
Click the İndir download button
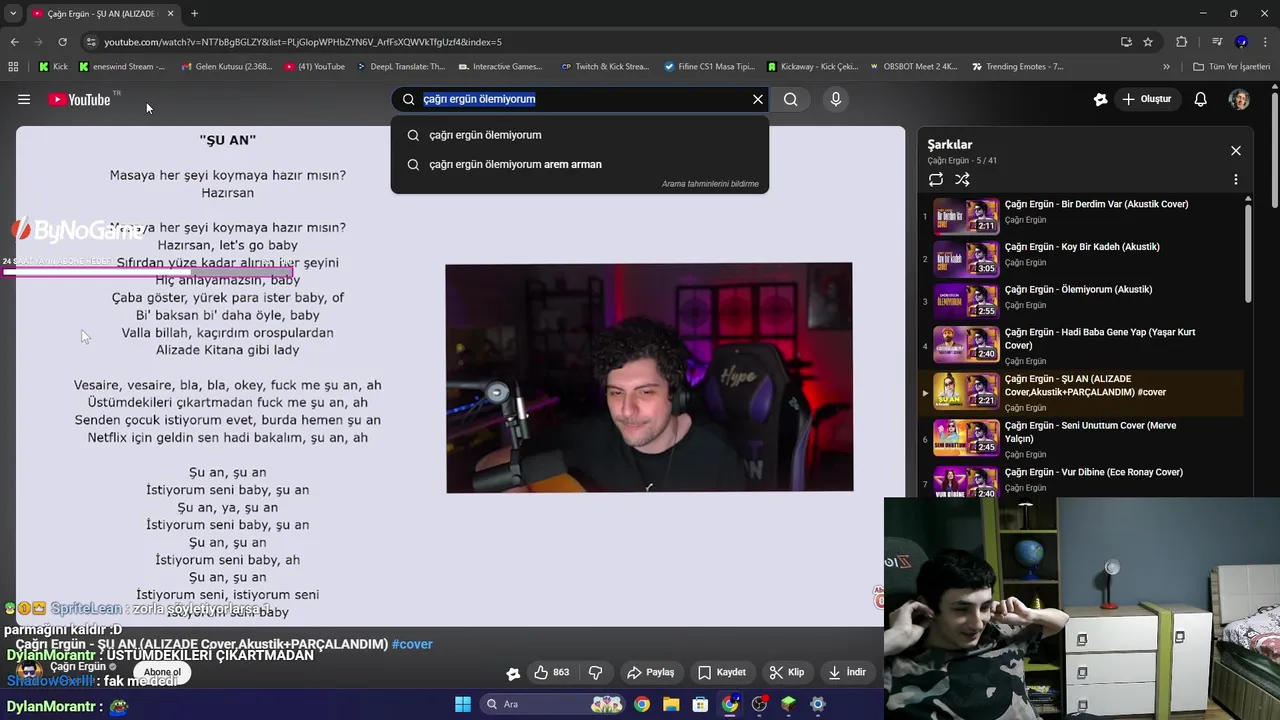click(847, 672)
